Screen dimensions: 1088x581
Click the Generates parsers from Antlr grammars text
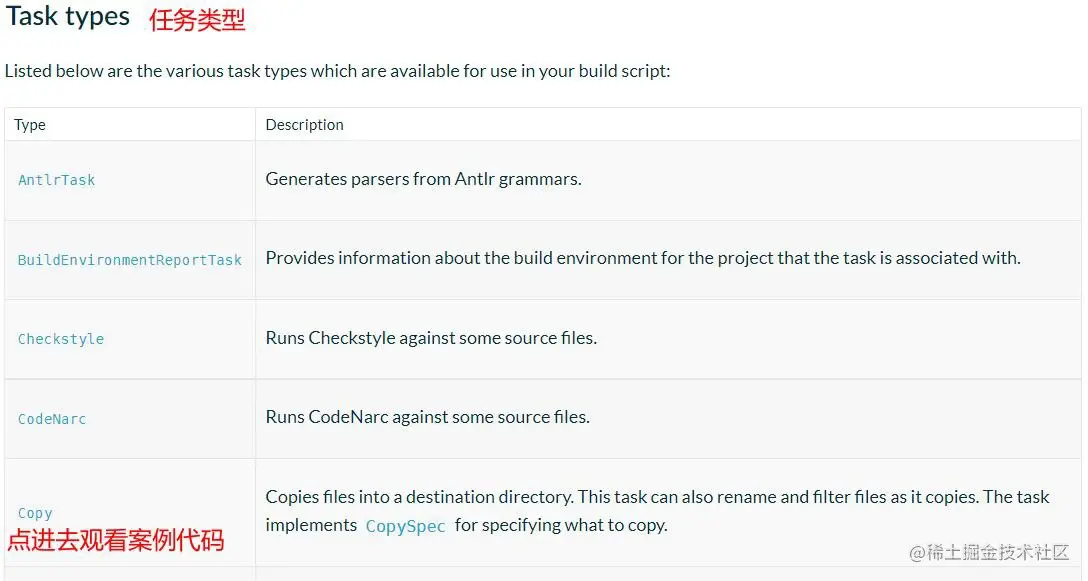423,179
